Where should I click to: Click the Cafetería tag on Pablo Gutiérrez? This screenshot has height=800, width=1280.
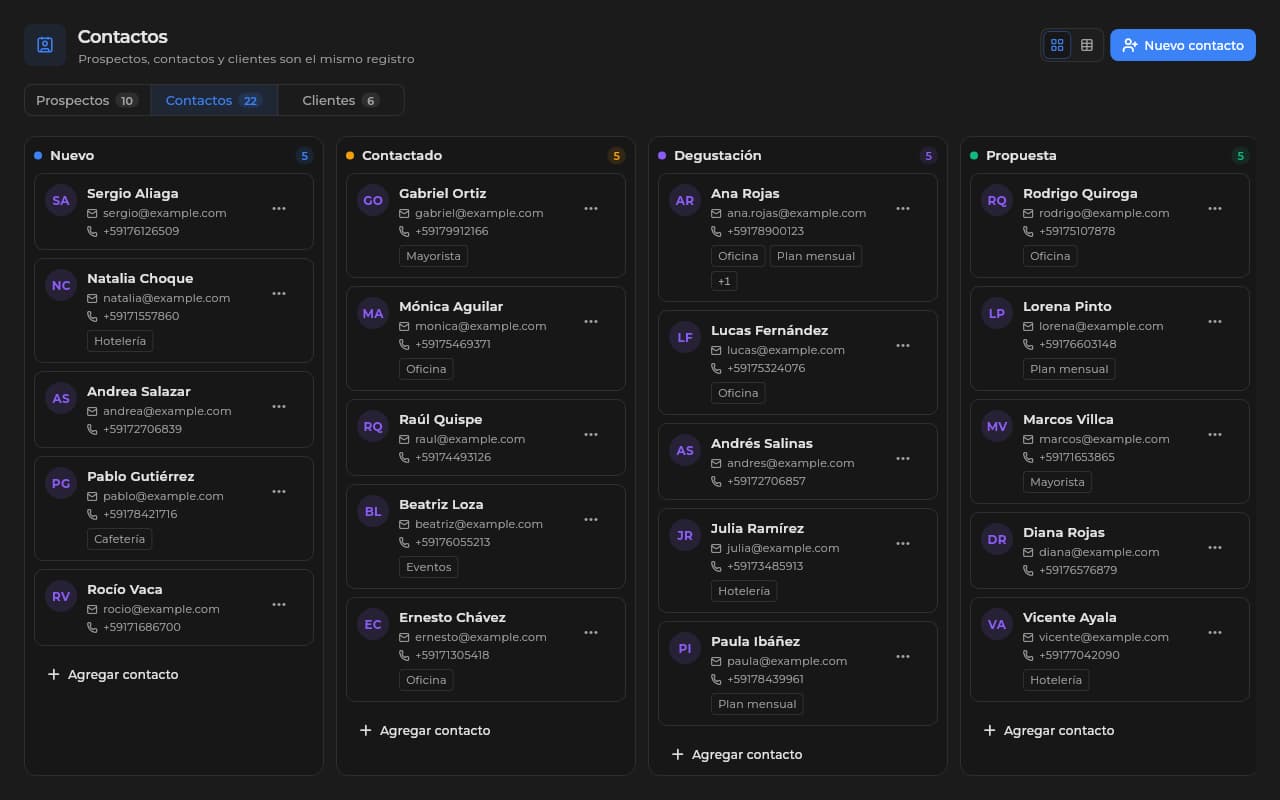120,539
